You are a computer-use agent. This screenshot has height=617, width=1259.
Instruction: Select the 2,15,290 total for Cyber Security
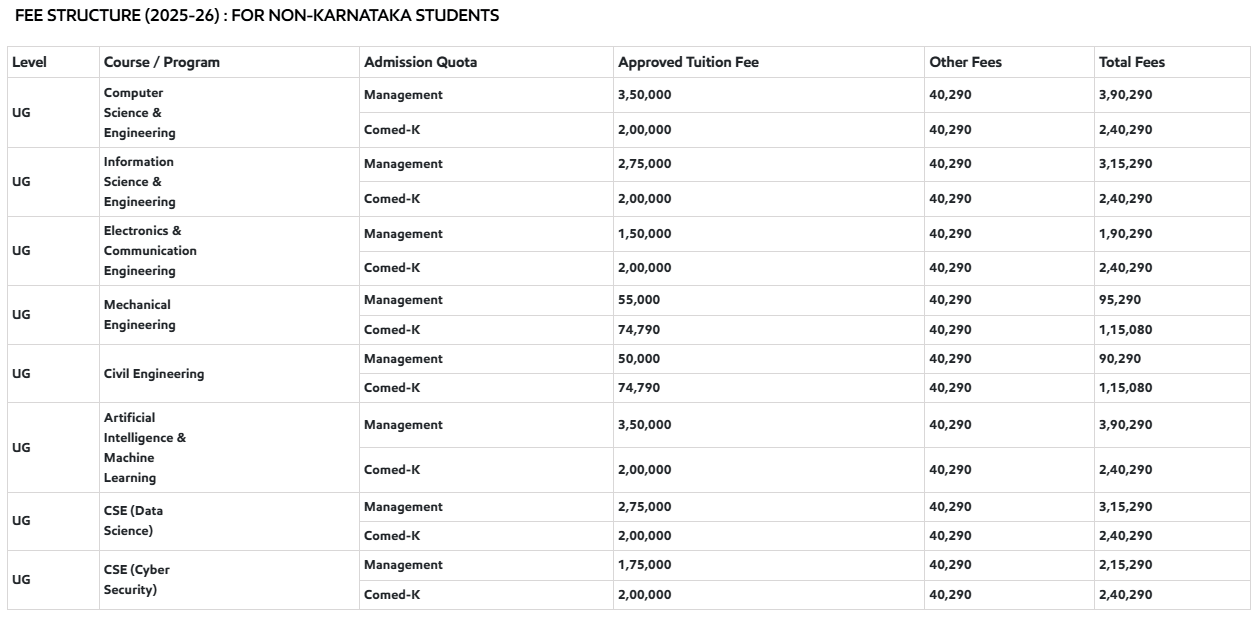coord(1125,565)
